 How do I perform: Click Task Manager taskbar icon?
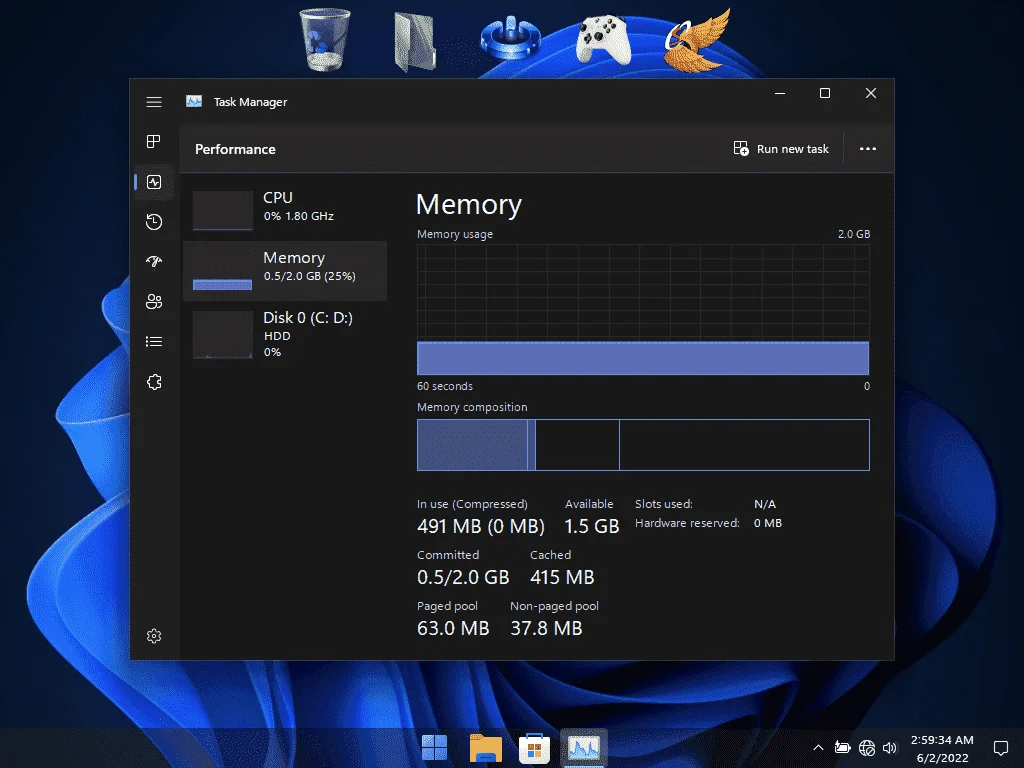click(584, 748)
